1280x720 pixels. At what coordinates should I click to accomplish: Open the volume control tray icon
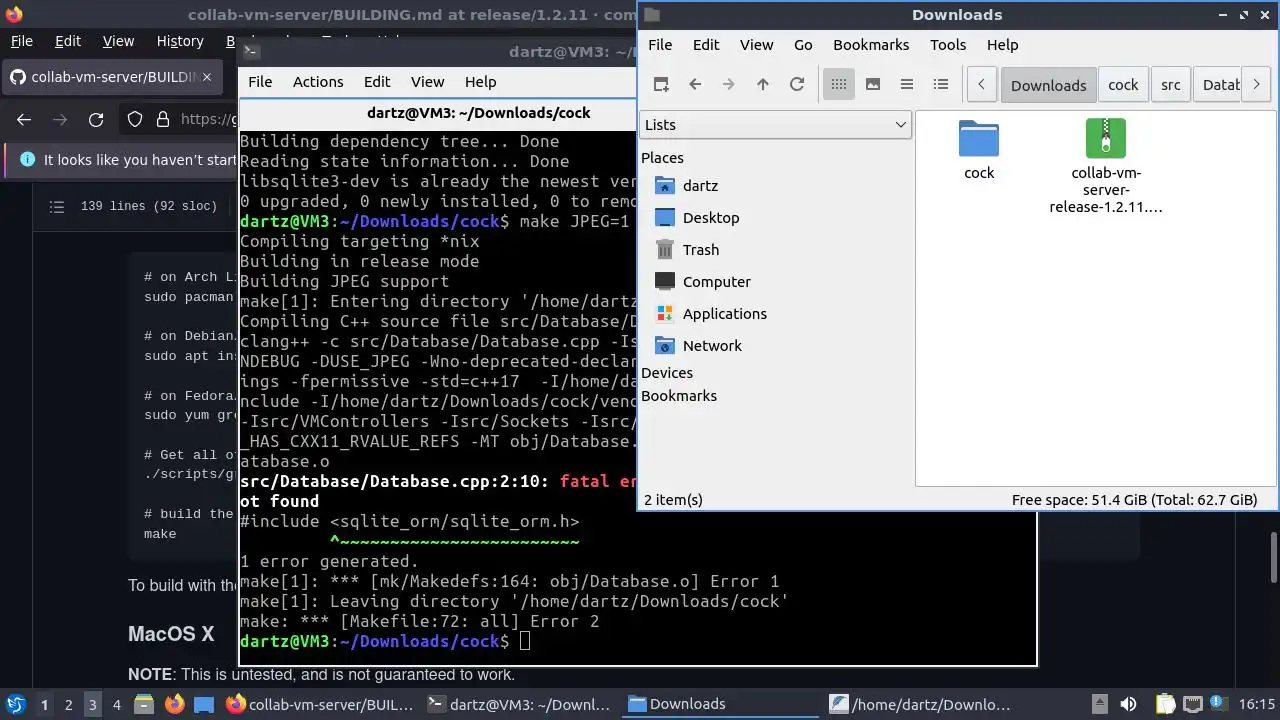pyautogui.click(x=1128, y=704)
